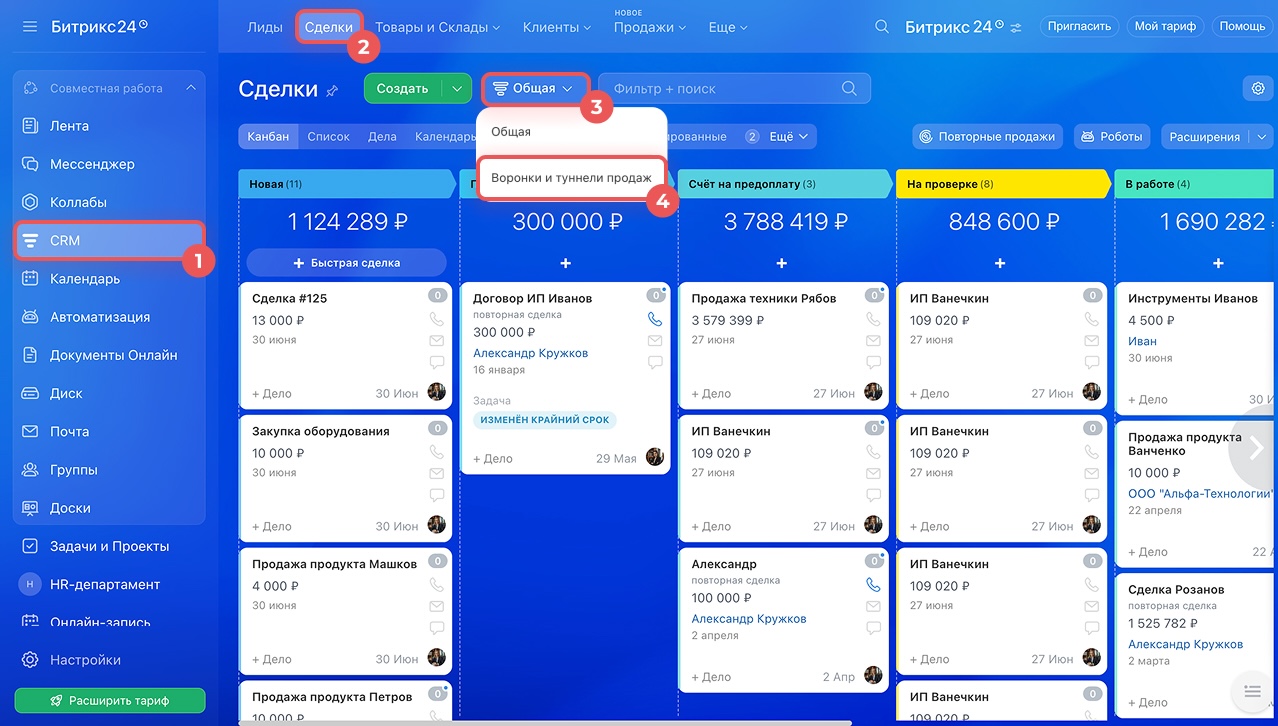This screenshot has height=726, width=1278.
Task: Open ООО "Альфа-Технологии" client link
Action: tap(1201, 494)
